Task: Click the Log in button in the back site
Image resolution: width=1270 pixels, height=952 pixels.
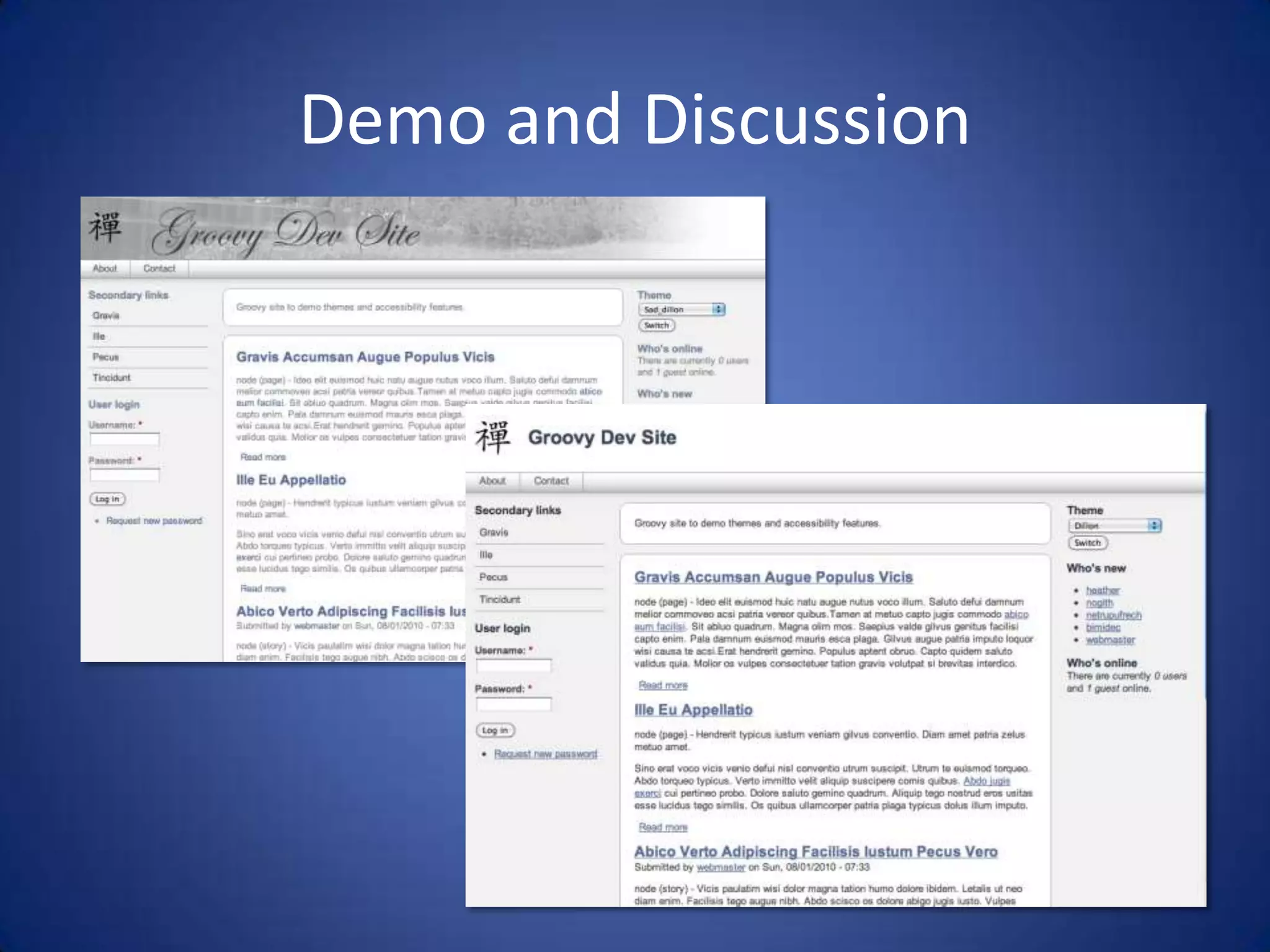Action: 108,499
